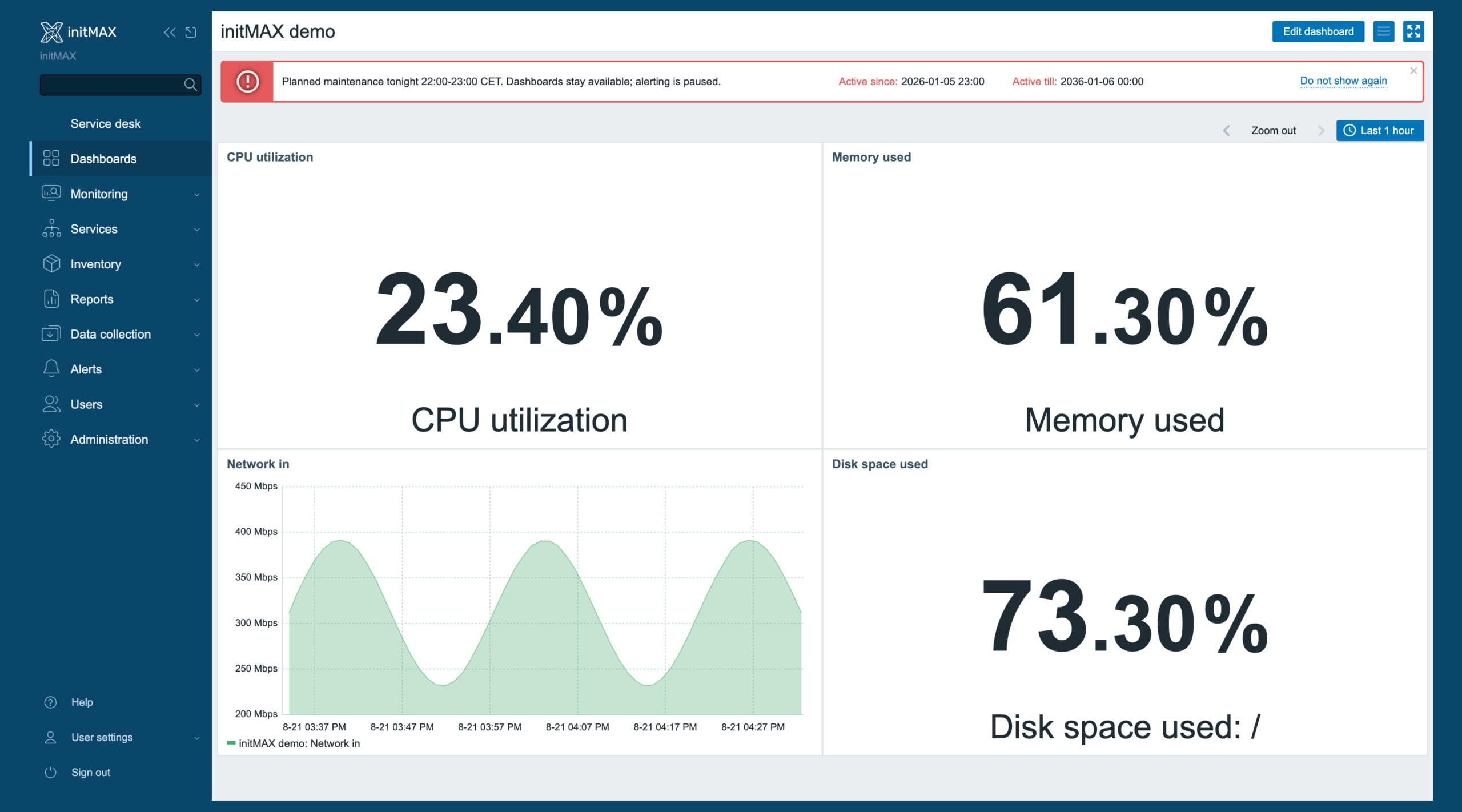This screenshot has height=812, width=1462.
Task: Click the Zoom out button
Action: (1274, 131)
